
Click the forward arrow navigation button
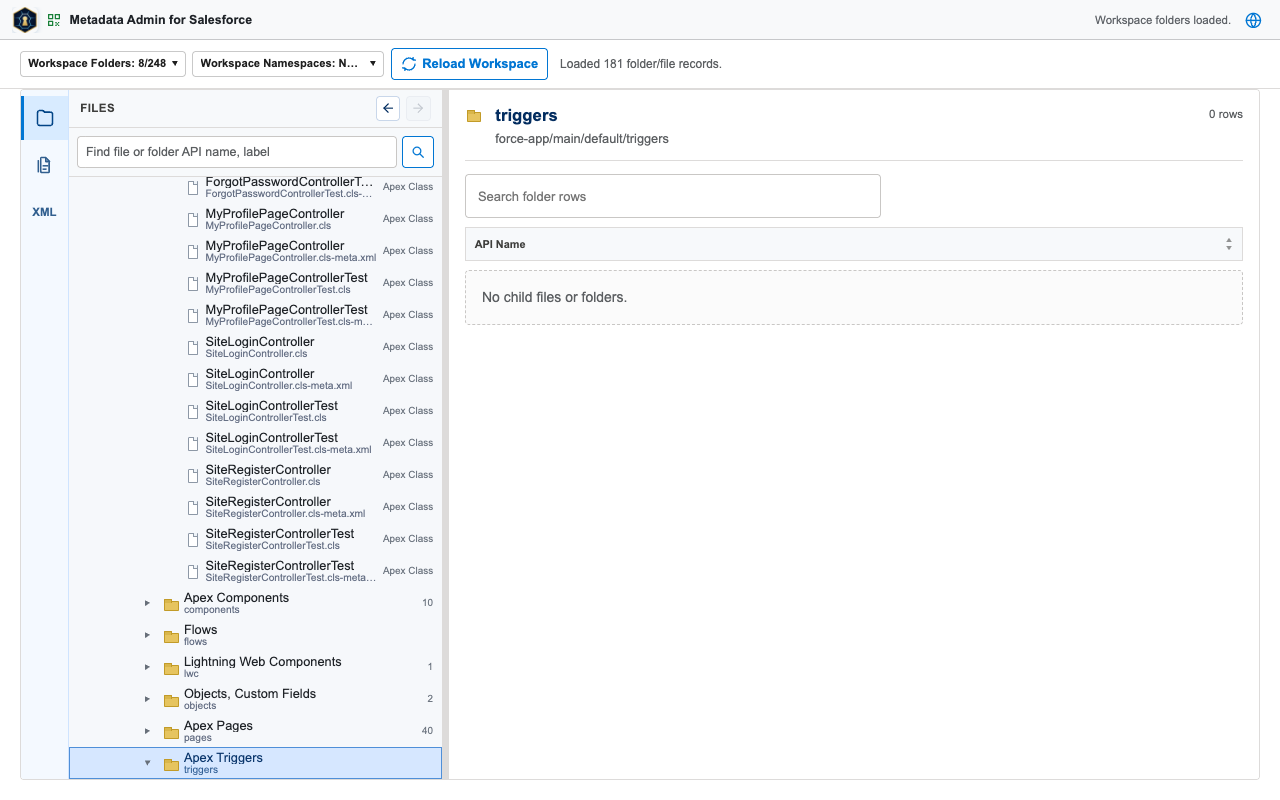(418, 108)
